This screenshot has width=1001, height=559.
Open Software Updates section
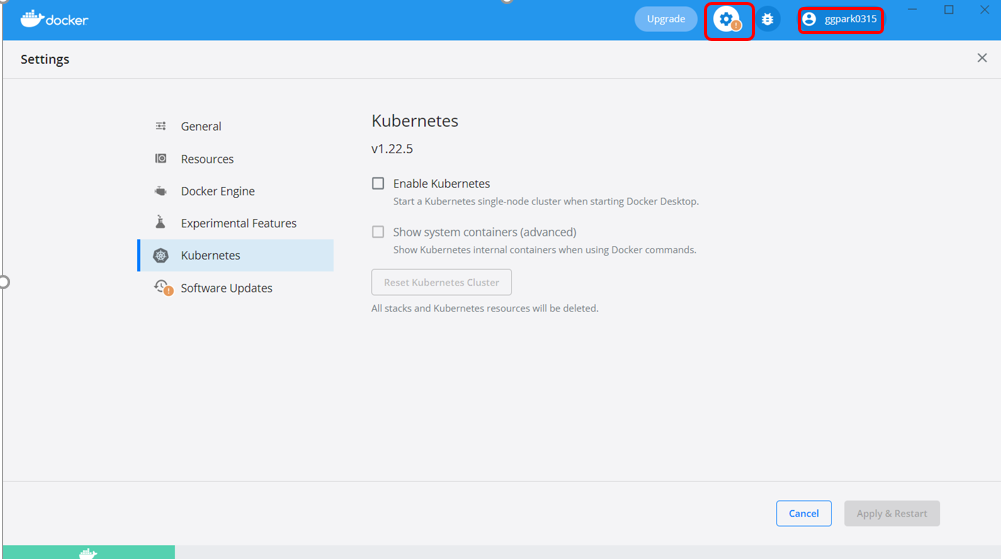pyautogui.click(x=236, y=288)
